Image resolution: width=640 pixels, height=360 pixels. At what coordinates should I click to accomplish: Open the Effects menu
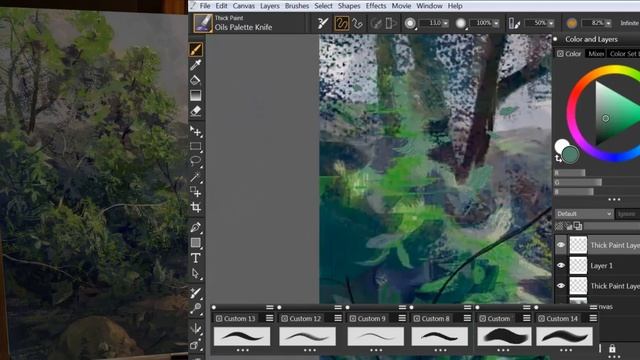(376, 6)
